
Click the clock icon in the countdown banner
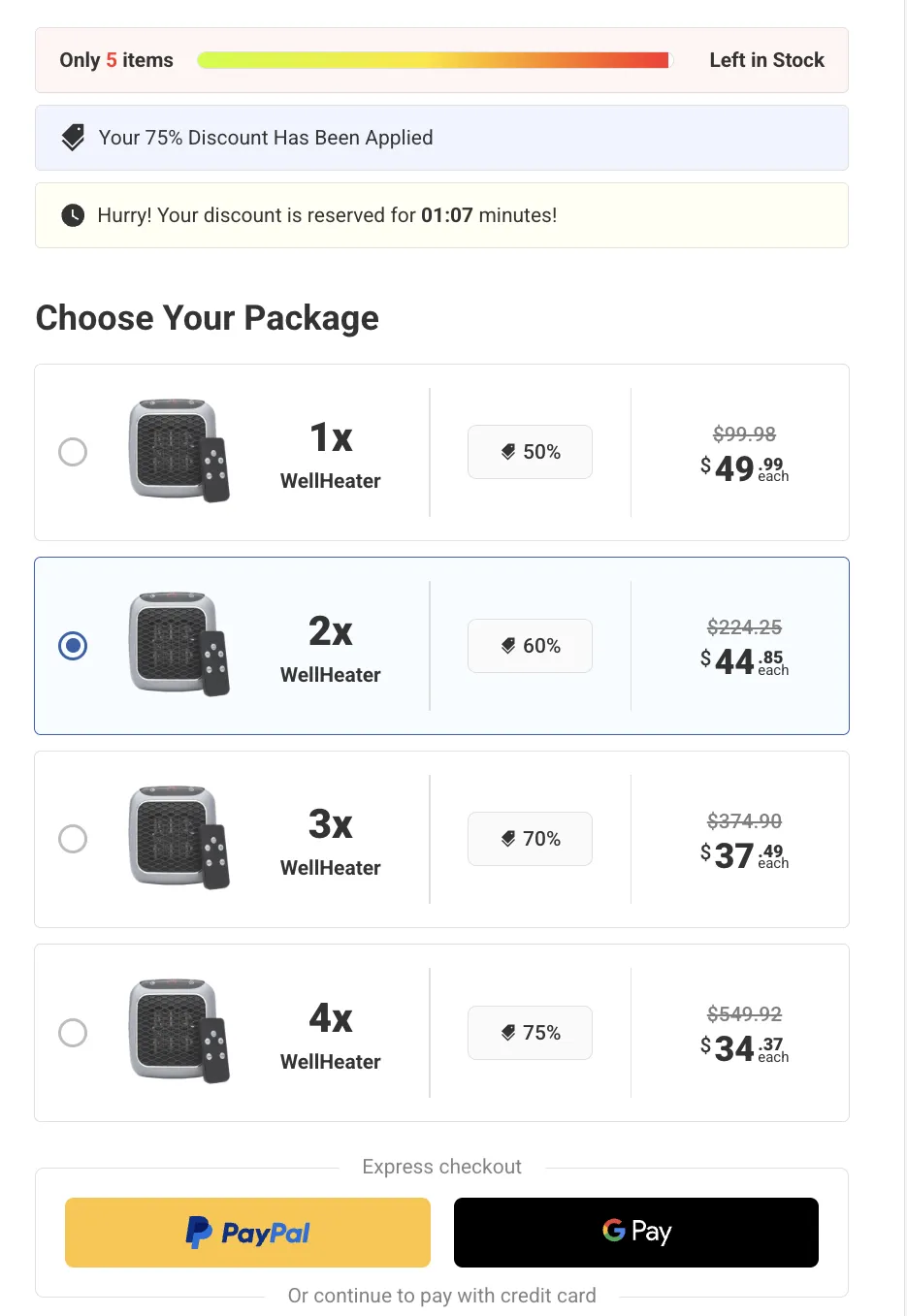(73, 214)
